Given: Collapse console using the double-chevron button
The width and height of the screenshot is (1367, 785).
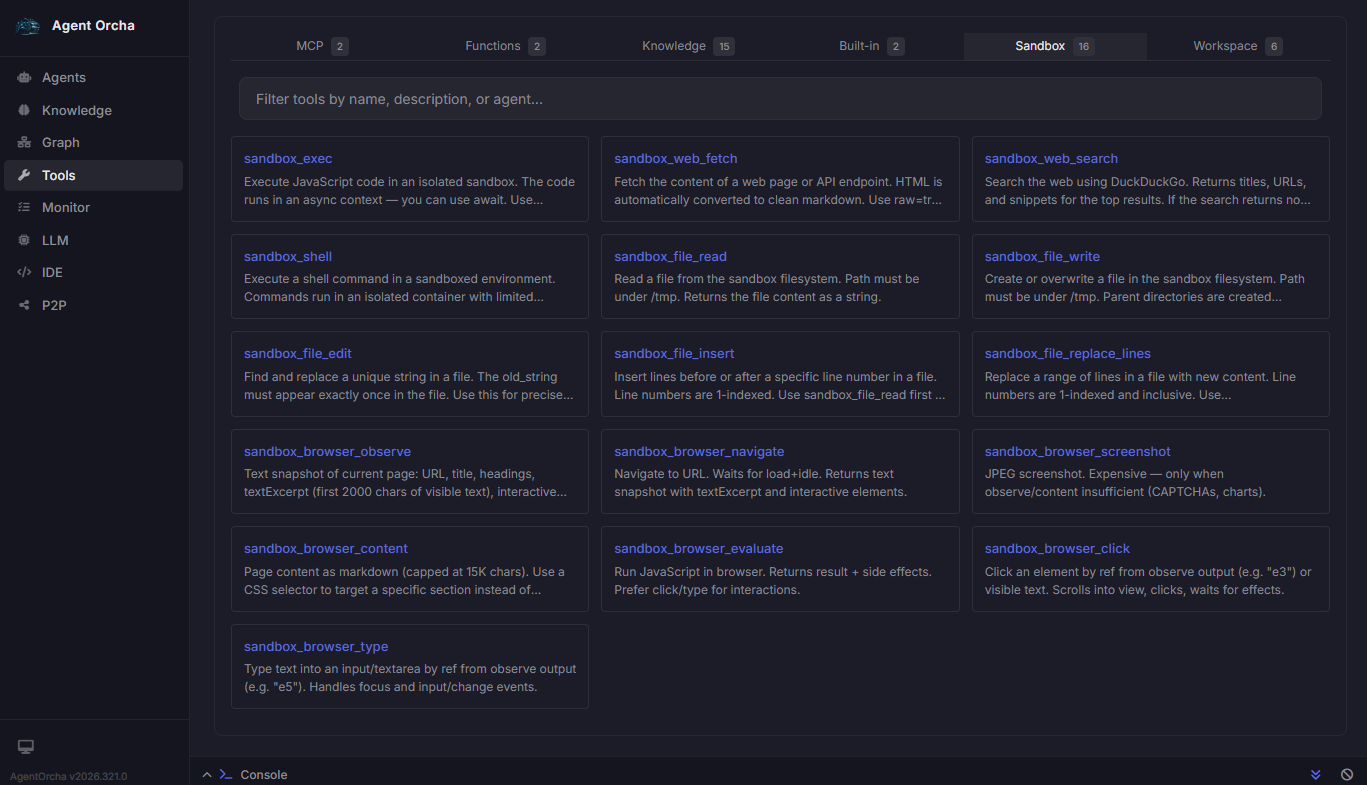Looking at the screenshot, I should coord(1315,774).
